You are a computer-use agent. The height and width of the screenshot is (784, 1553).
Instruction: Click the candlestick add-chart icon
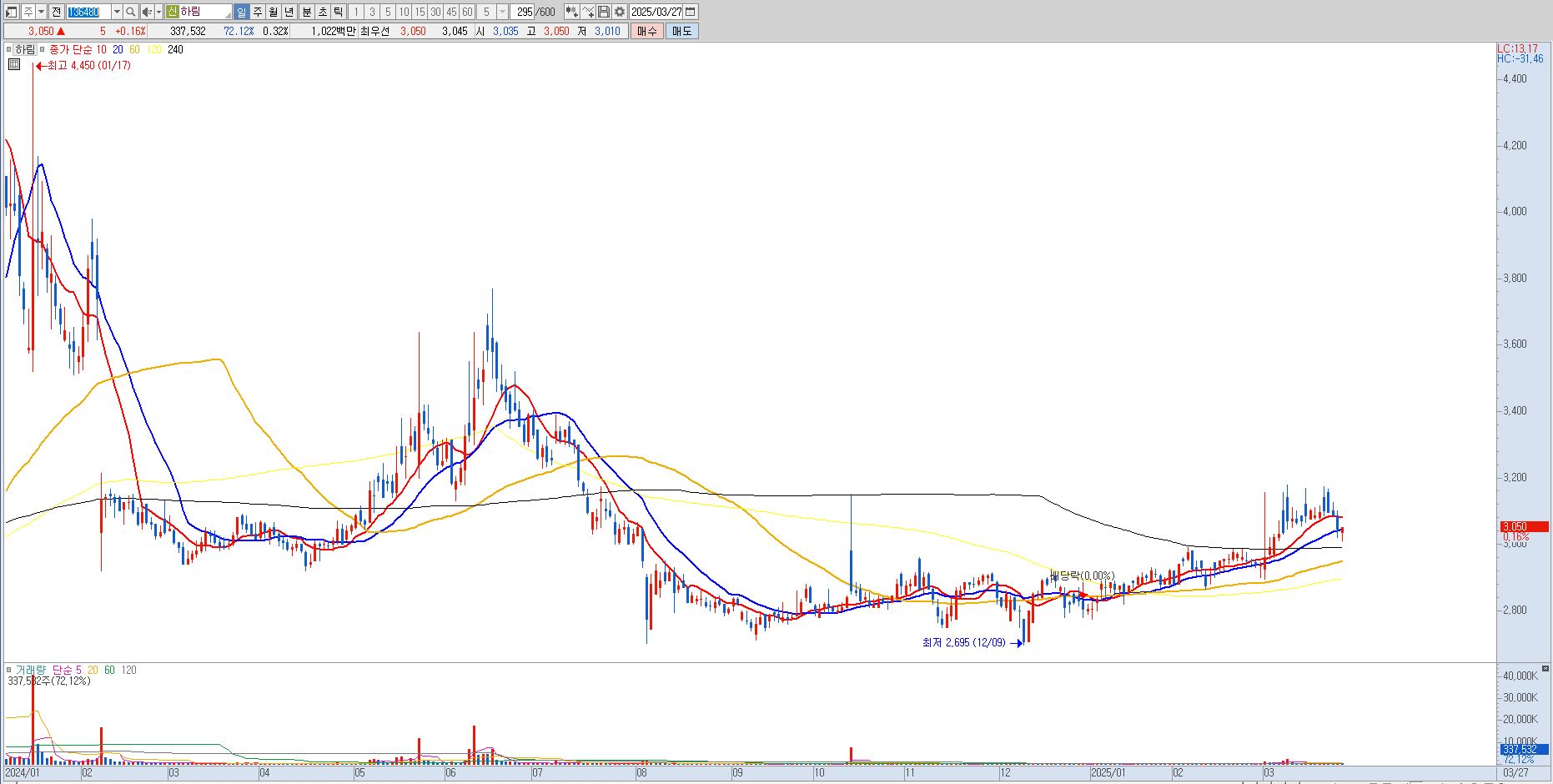[571, 12]
